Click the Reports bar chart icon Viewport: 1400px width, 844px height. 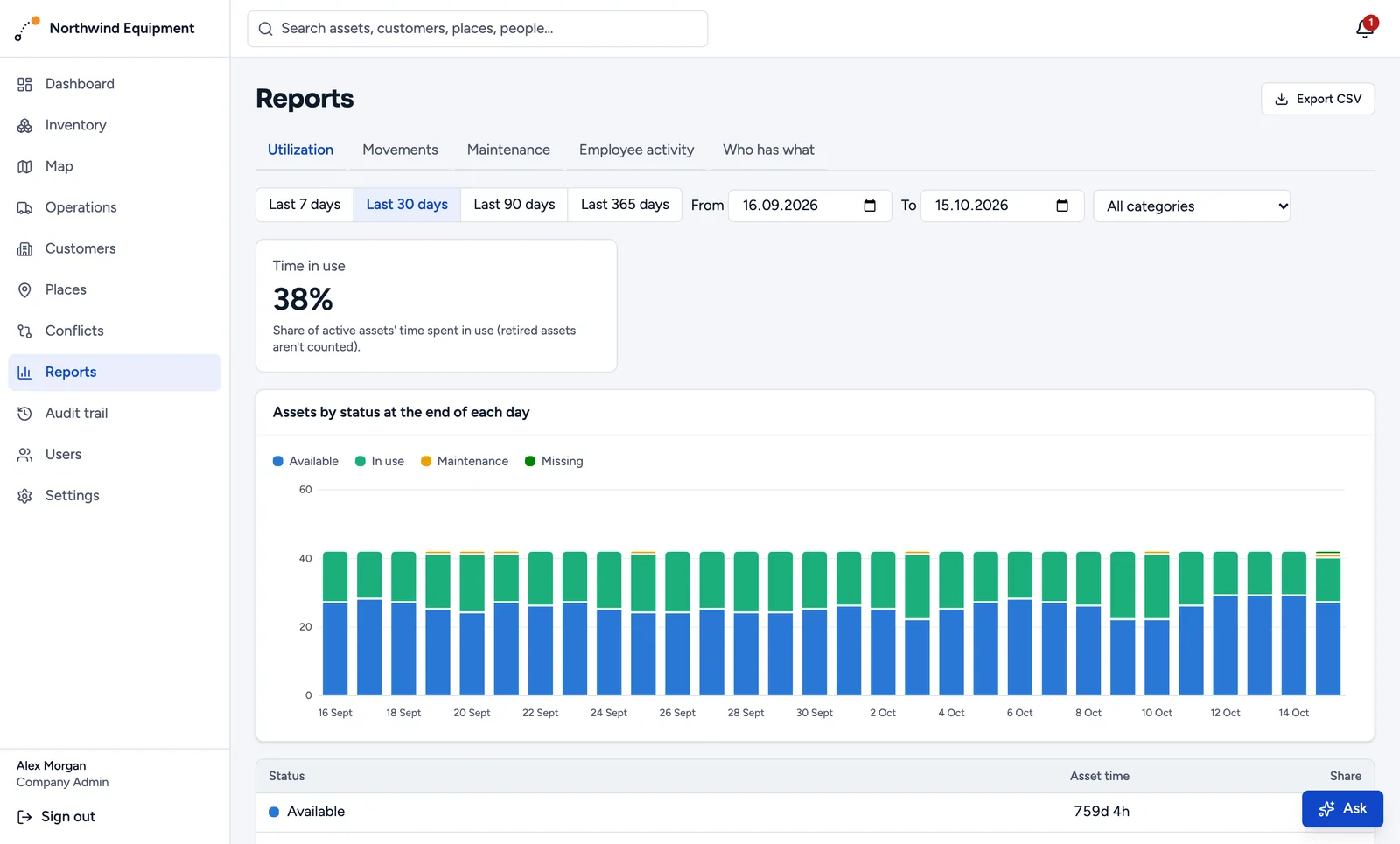[x=24, y=372]
